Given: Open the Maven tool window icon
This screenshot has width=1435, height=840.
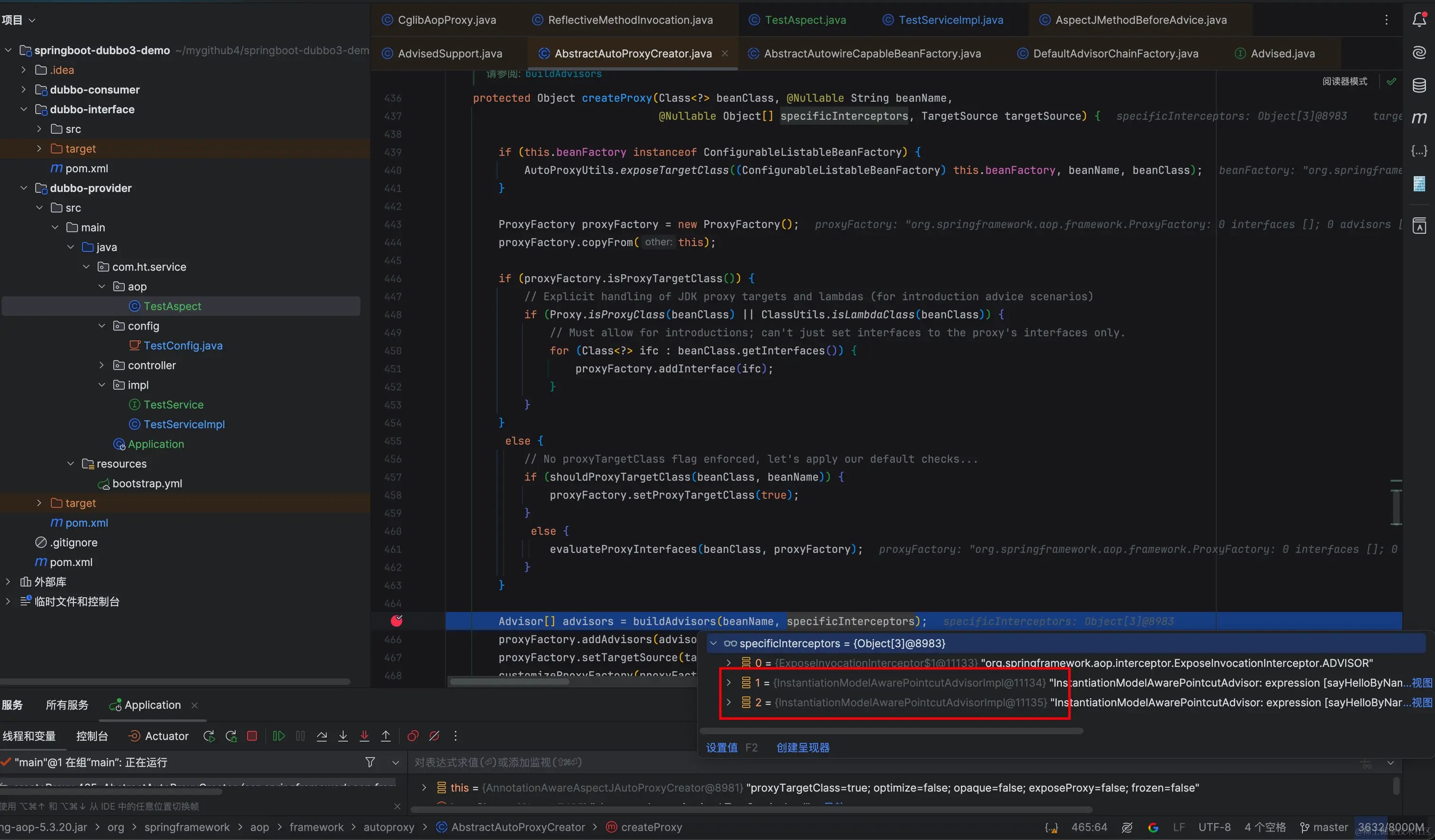Looking at the screenshot, I should click(x=1419, y=118).
